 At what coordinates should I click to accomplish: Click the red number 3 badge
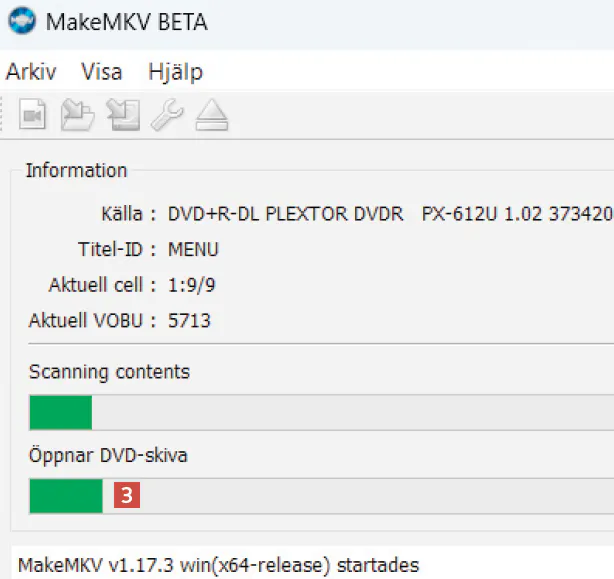[126, 495]
